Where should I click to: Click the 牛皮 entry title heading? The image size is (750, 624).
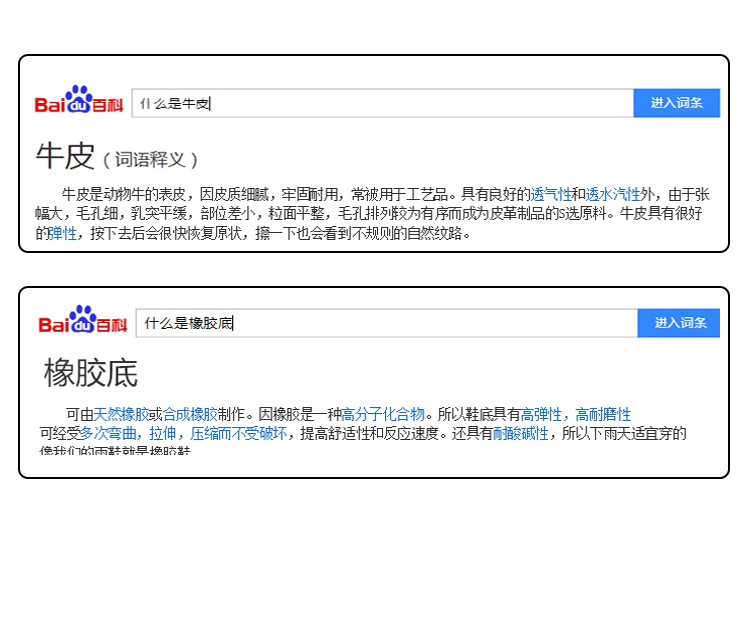pyautogui.click(x=65, y=156)
